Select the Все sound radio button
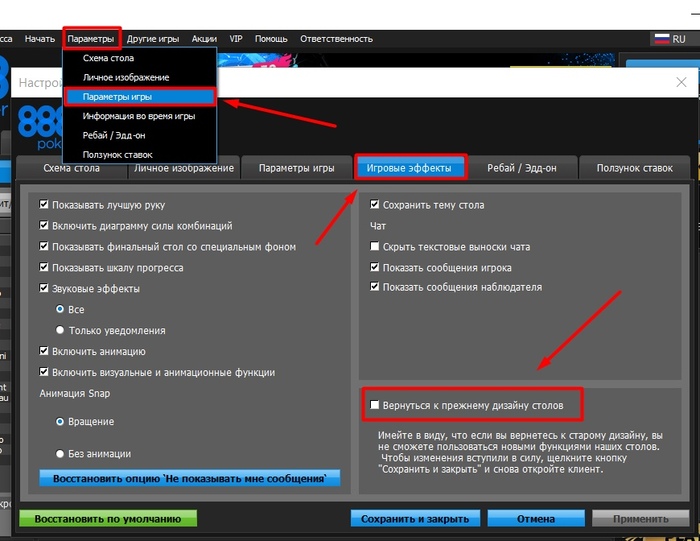The width and height of the screenshot is (700, 541). click(x=60, y=309)
